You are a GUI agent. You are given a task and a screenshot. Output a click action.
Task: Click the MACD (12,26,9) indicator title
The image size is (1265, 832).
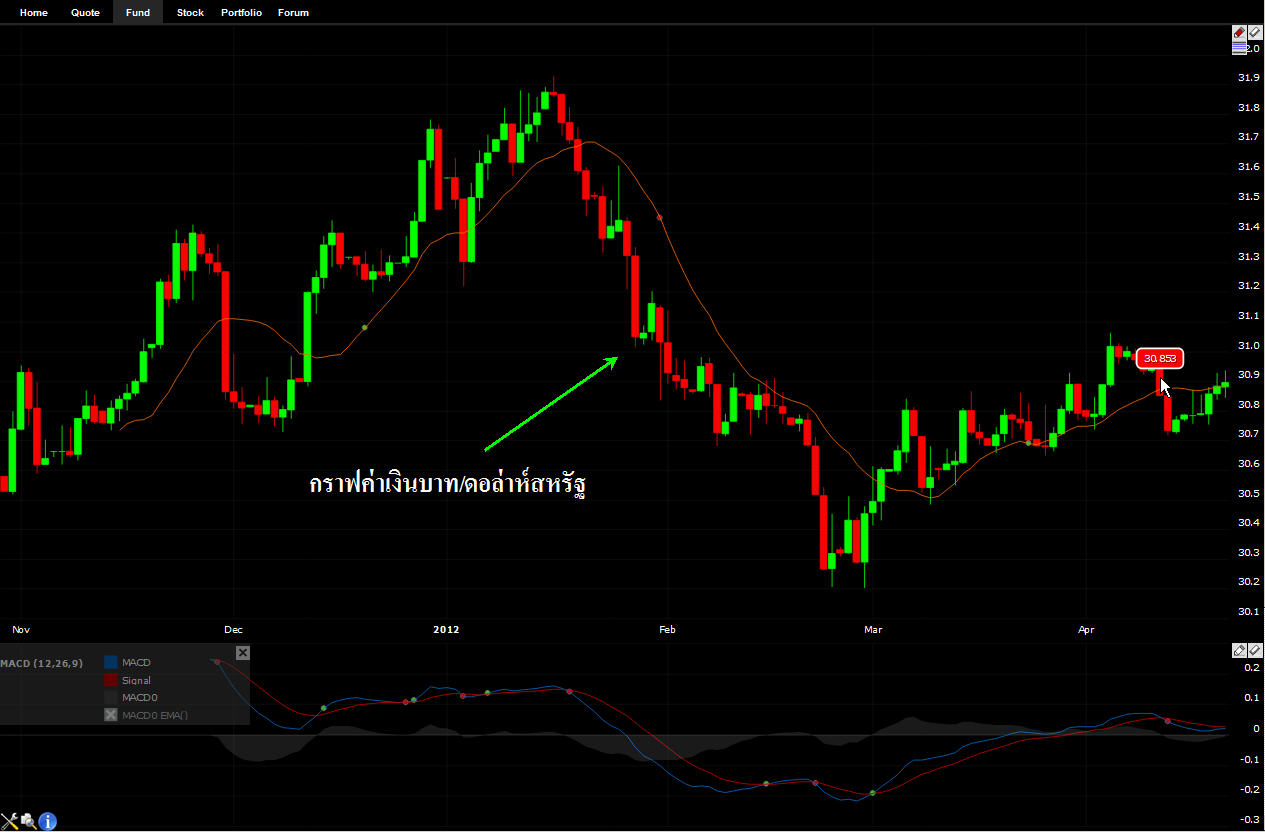(x=42, y=663)
